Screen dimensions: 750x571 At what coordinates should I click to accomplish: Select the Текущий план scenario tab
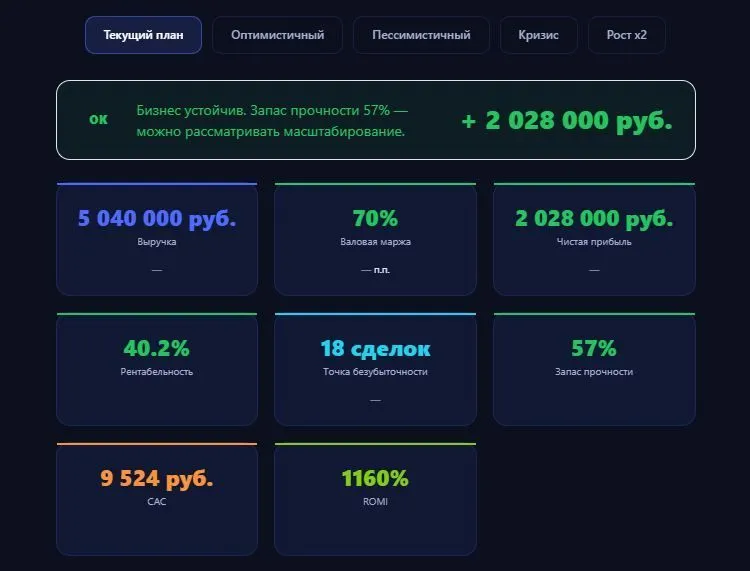pos(143,35)
